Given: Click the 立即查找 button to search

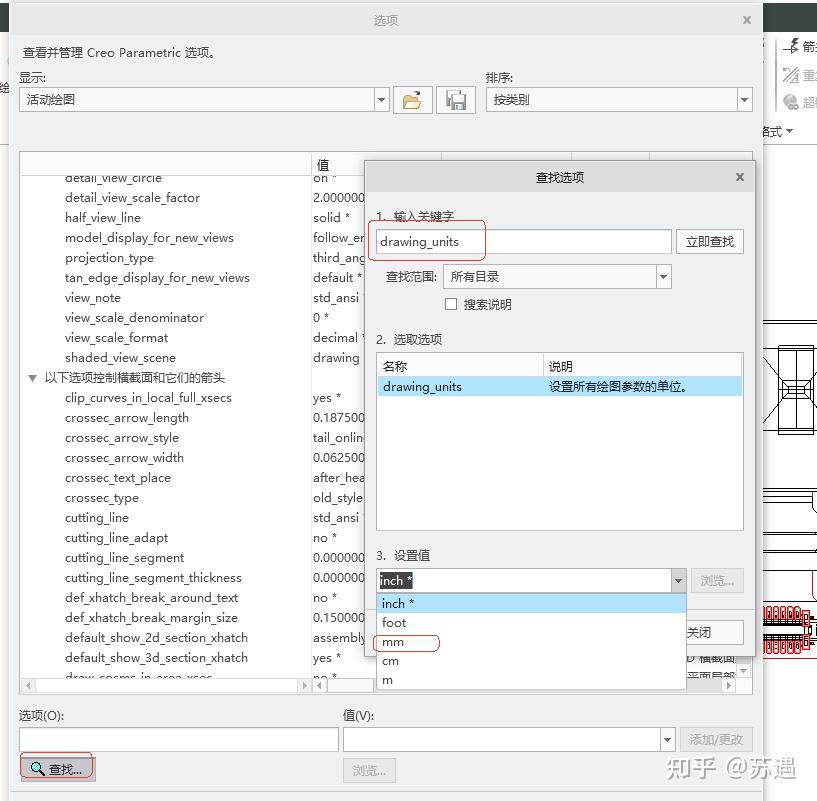Looking at the screenshot, I should point(709,241).
